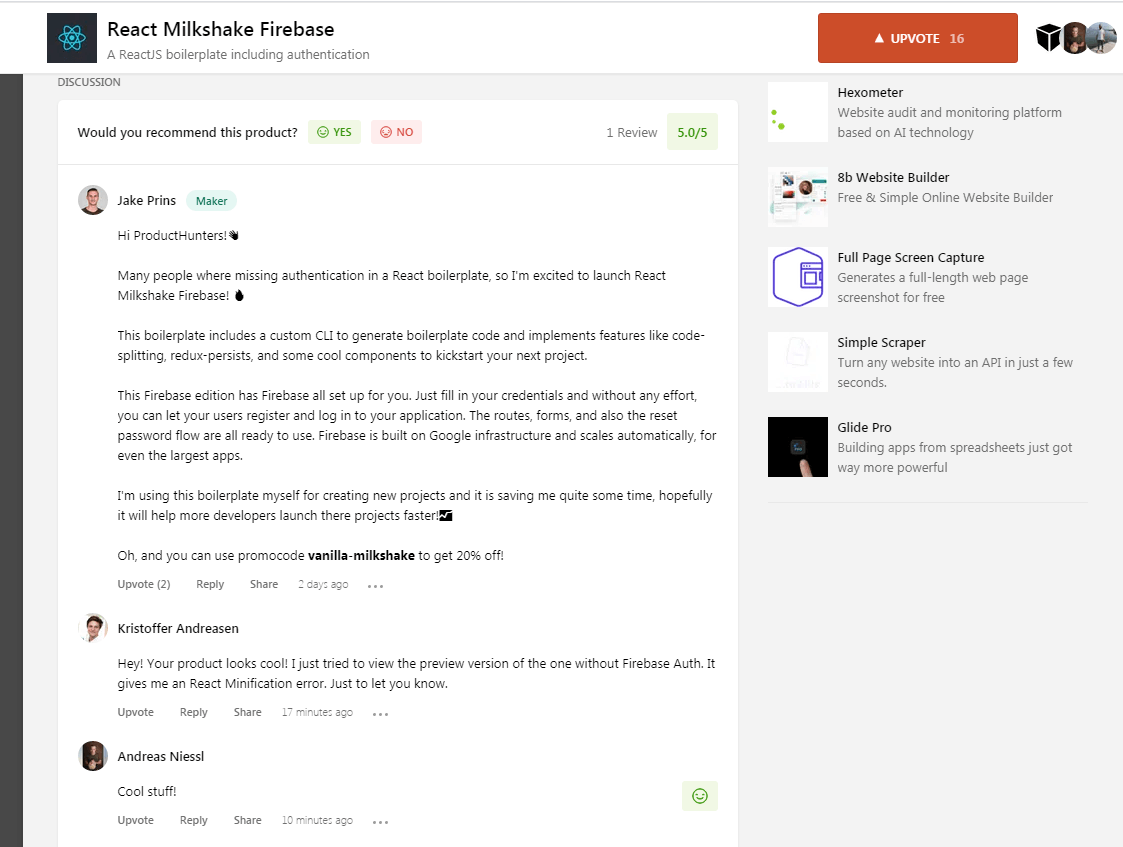The height and width of the screenshot is (847, 1123).
Task: Open more options on Jake Prins comment
Action: [x=375, y=586]
